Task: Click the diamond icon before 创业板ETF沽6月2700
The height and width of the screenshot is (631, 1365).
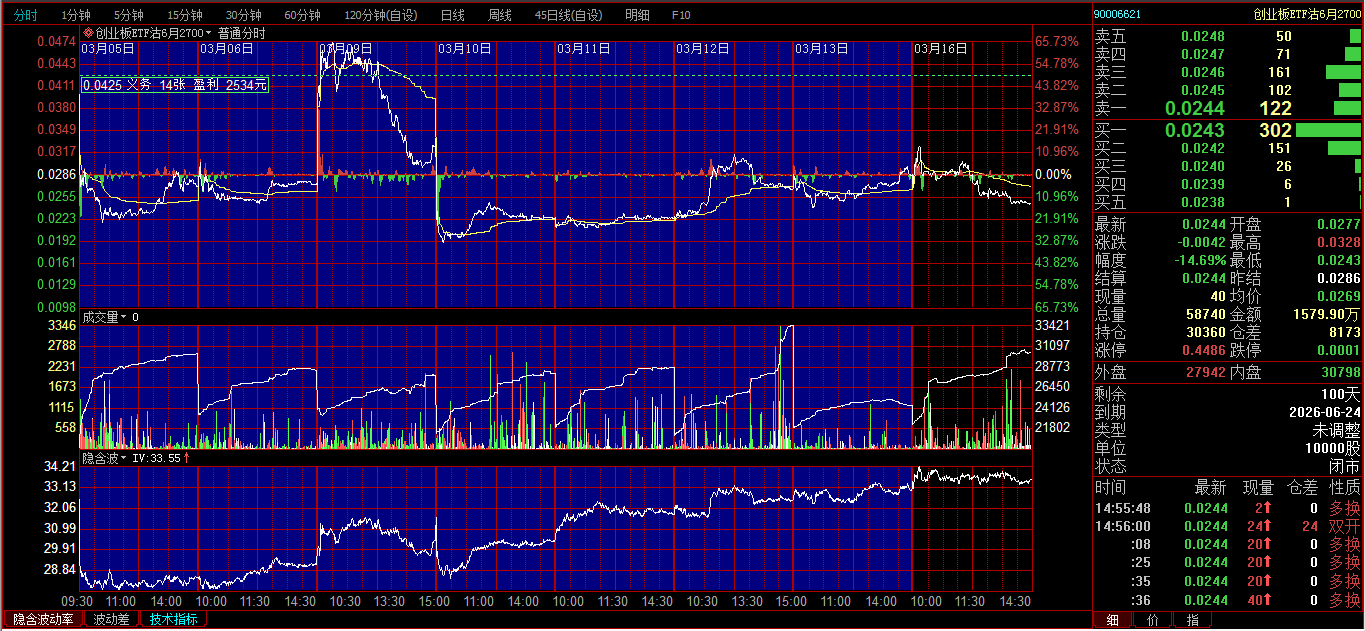Action: (x=89, y=33)
